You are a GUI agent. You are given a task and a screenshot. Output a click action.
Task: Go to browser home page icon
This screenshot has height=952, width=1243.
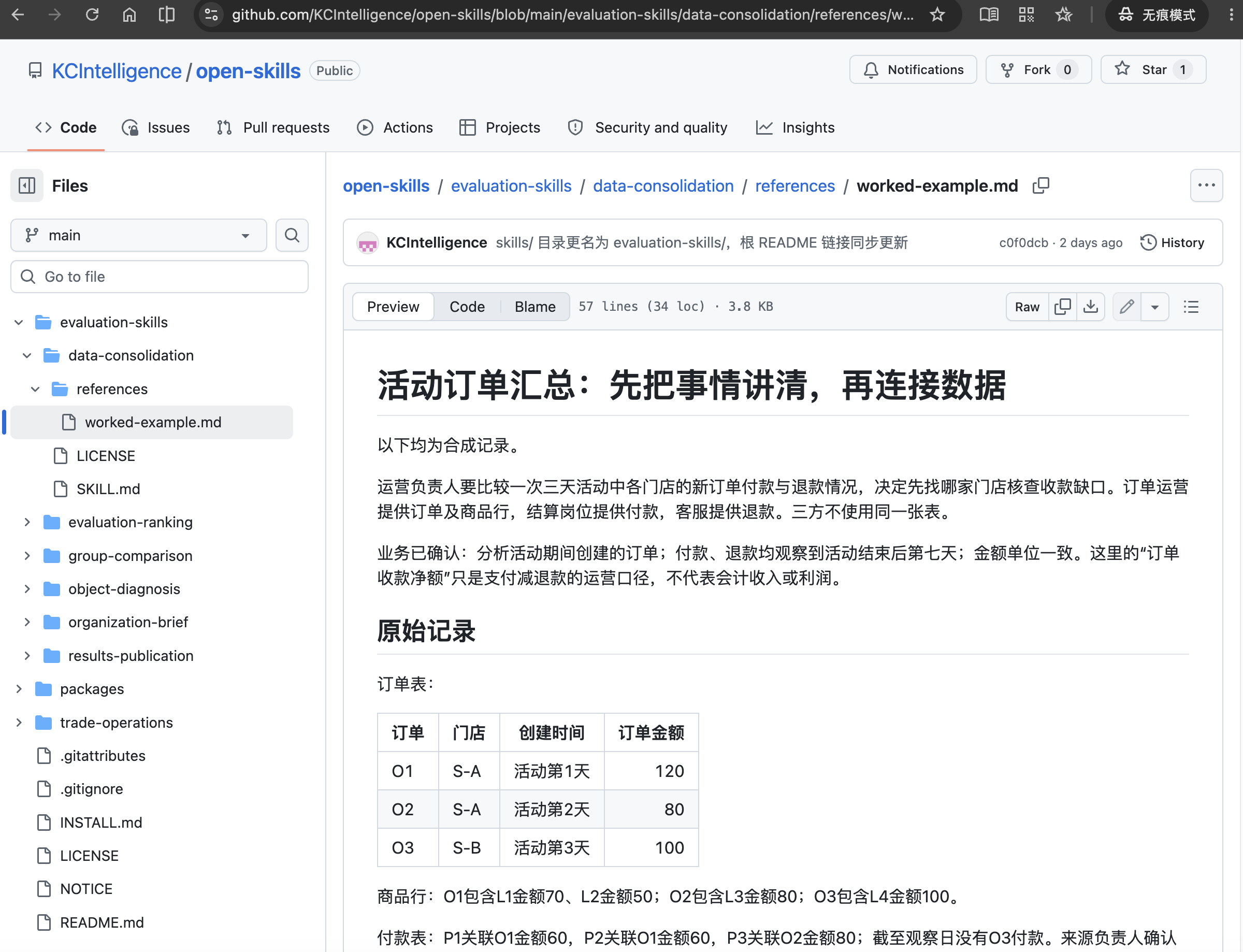coord(129,15)
